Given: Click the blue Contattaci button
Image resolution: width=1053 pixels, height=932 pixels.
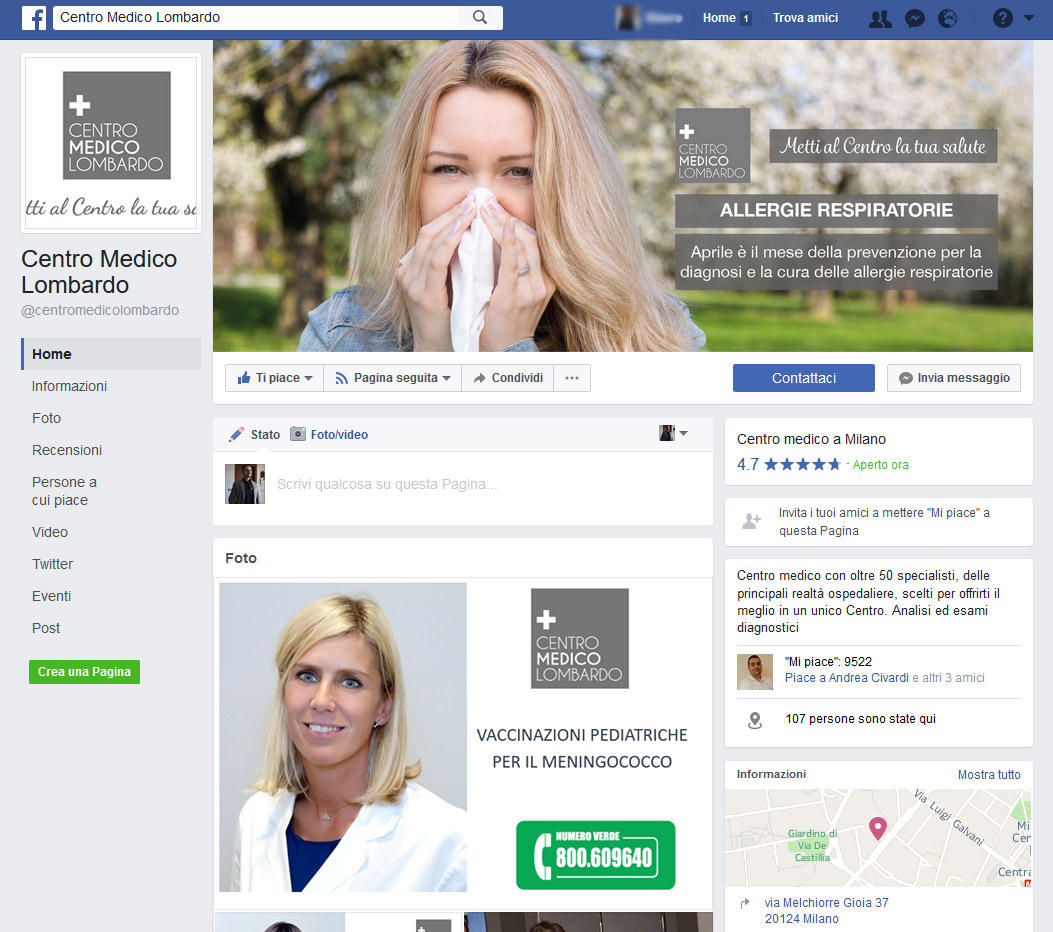Looking at the screenshot, I should coord(804,378).
